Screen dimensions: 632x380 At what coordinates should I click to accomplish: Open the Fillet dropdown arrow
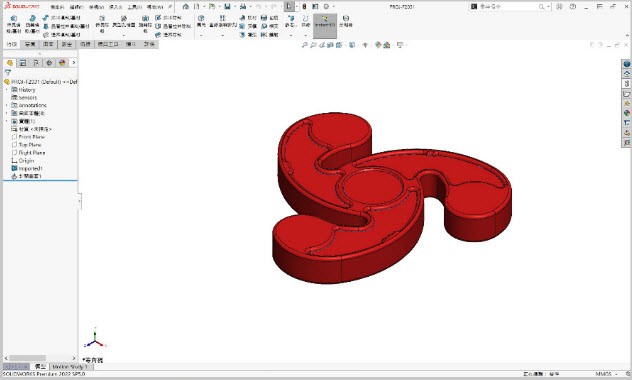[201, 35]
